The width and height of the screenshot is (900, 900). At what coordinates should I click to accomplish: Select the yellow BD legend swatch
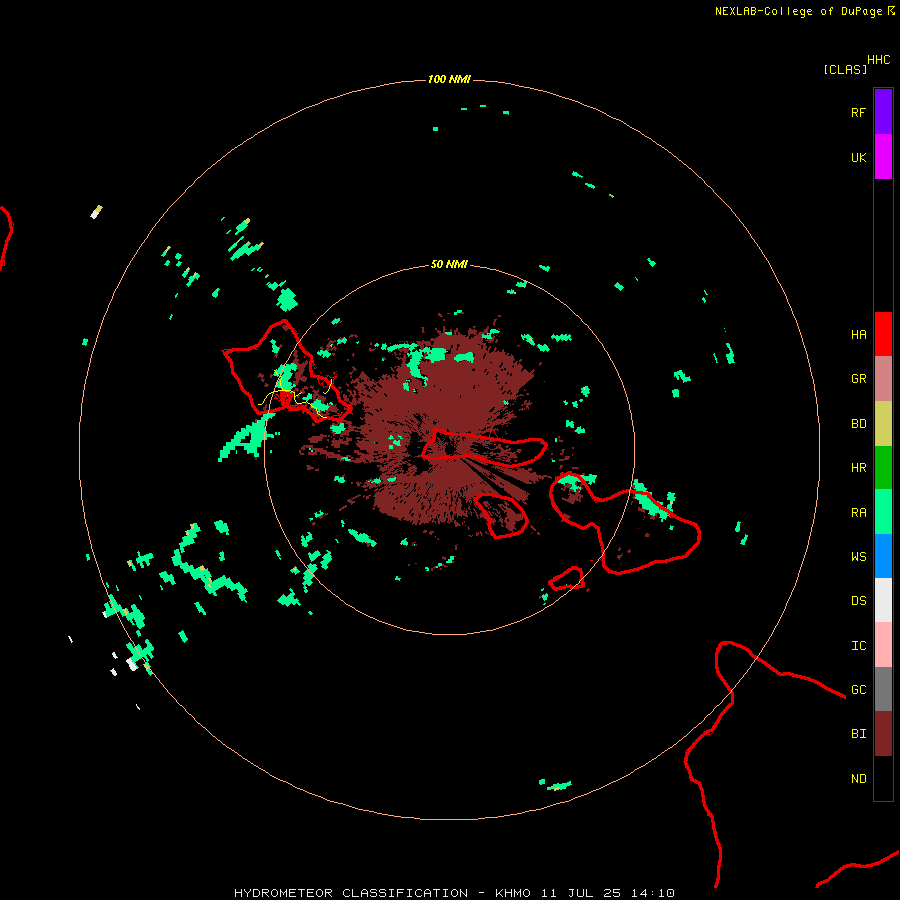[x=883, y=424]
